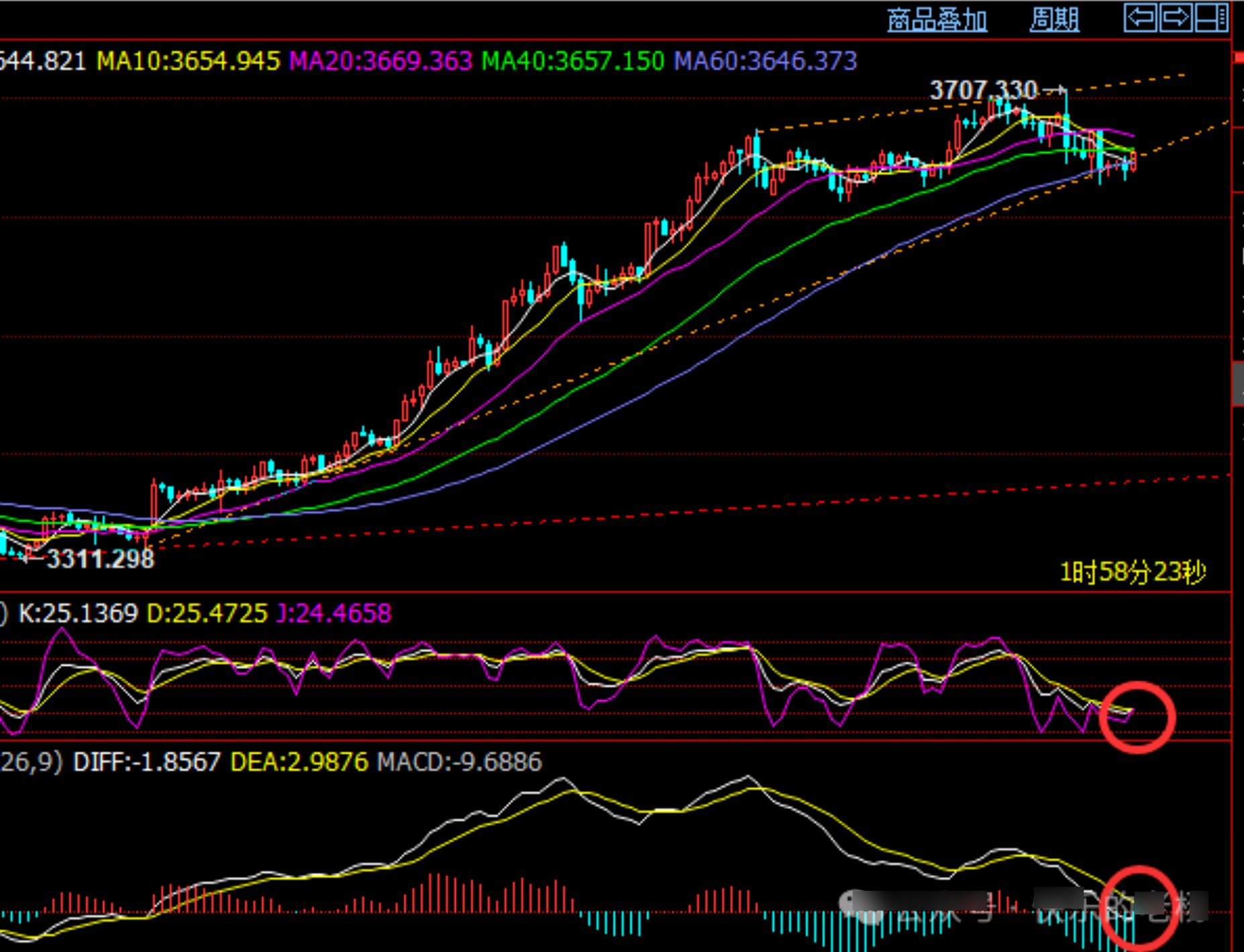Toggle the split panel layout icon
Viewport: 1244px width, 952px height.
pyautogui.click(x=1211, y=17)
